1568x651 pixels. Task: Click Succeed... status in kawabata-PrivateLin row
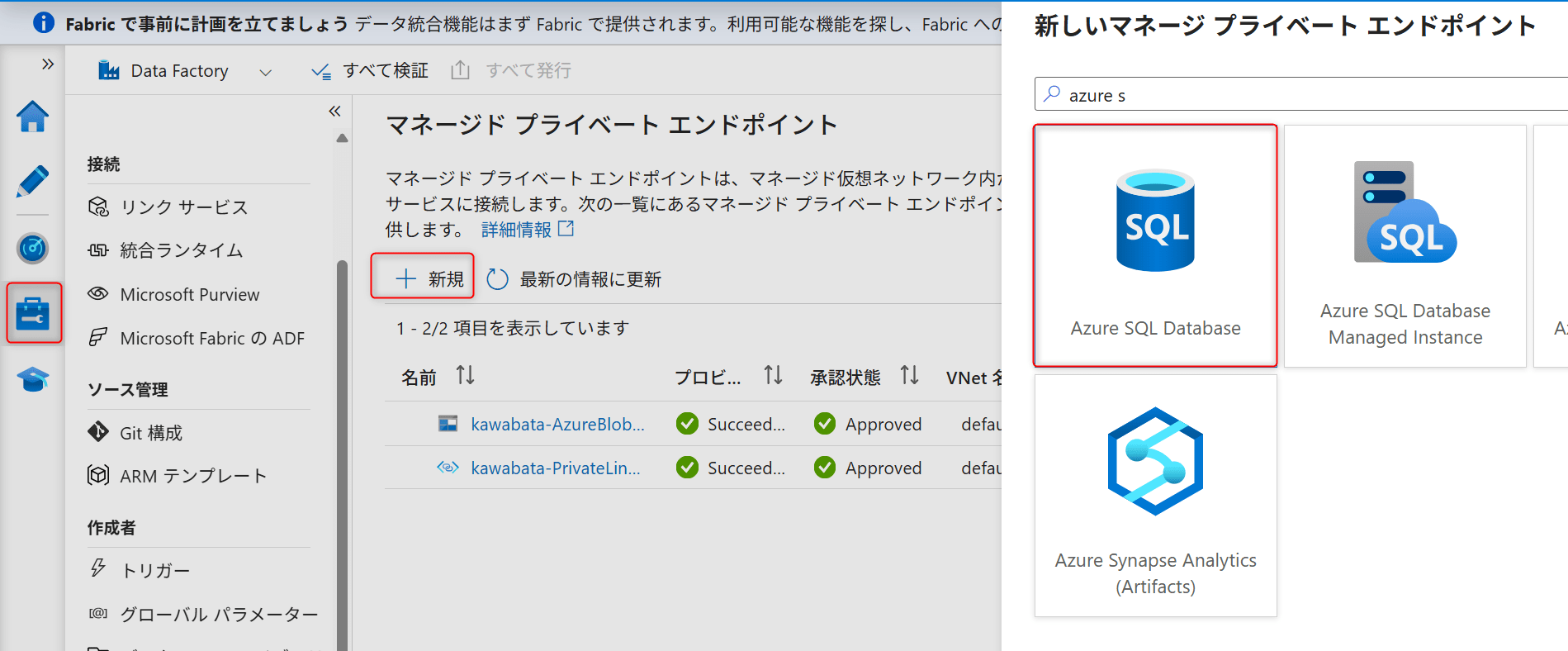pos(731,468)
